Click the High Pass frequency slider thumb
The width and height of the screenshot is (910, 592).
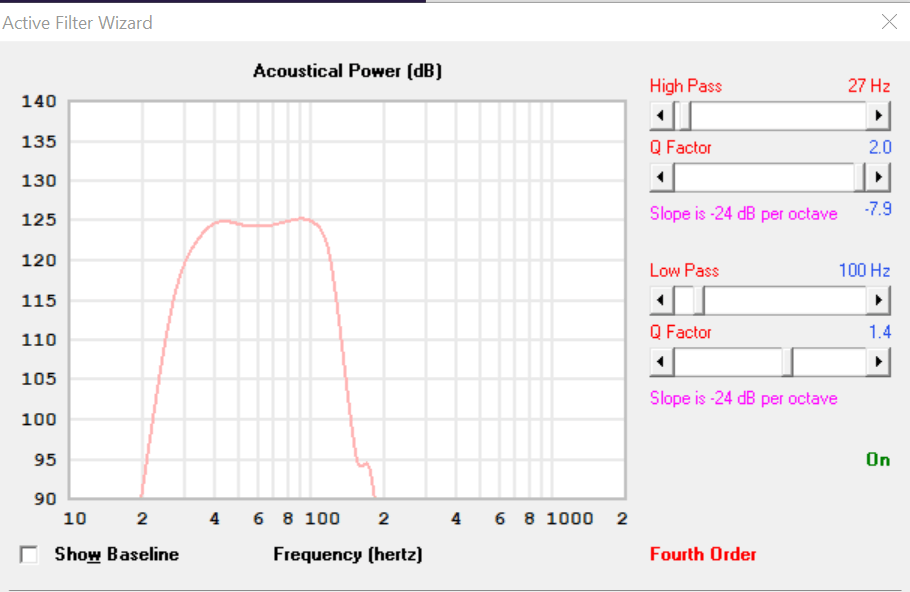(x=685, y=115)
